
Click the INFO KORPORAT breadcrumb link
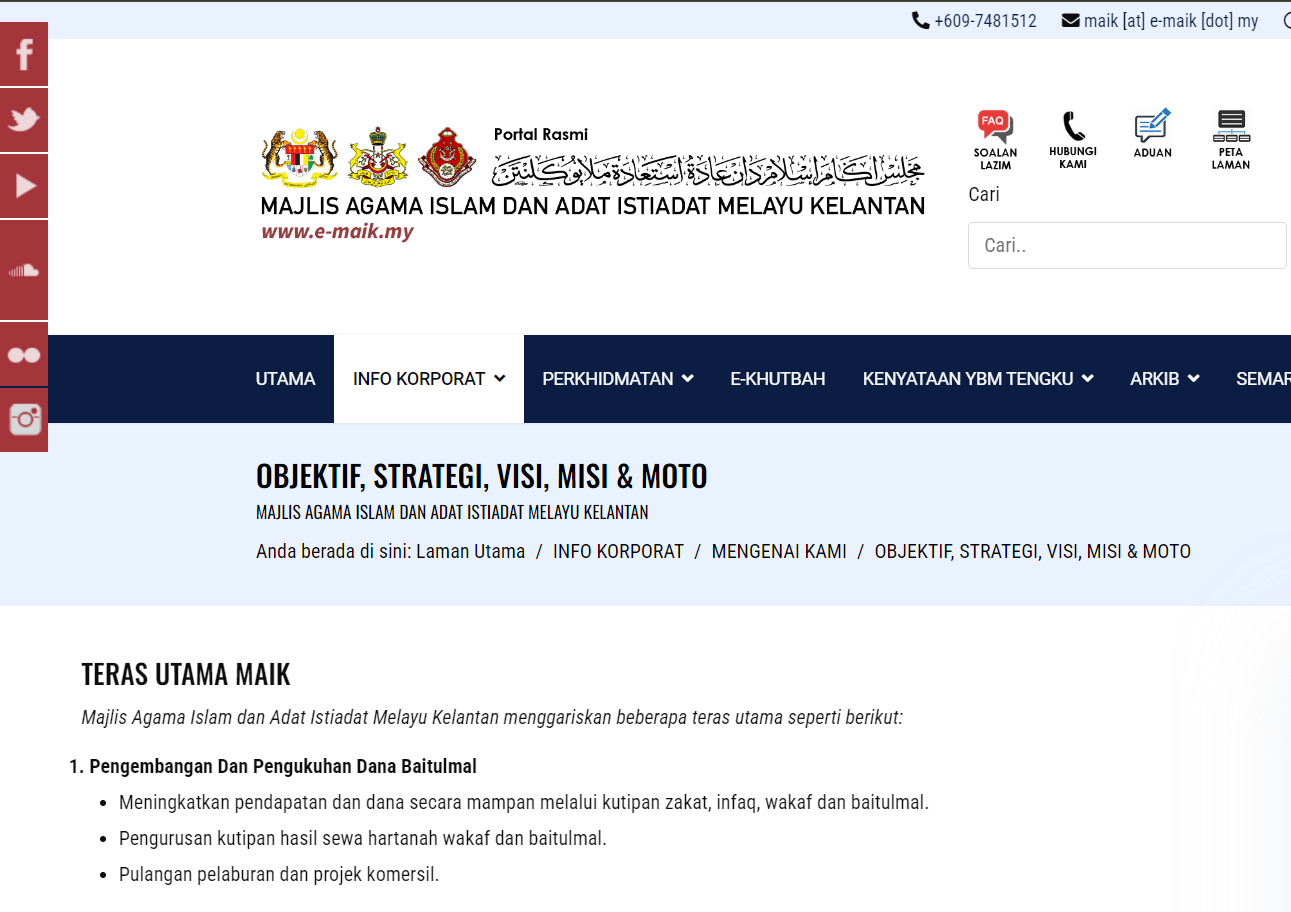coord(618,551)
